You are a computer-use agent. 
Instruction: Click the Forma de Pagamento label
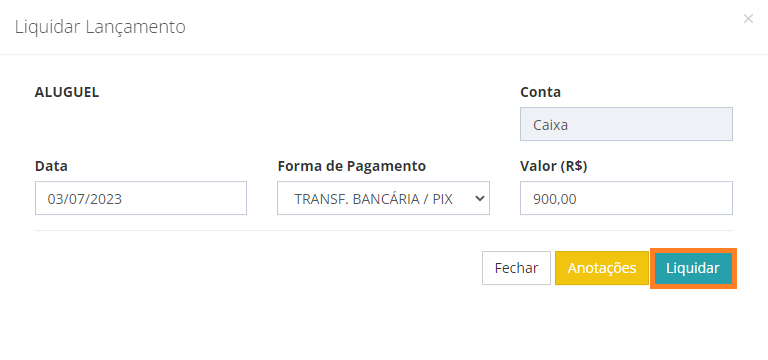[x=352, y=167]
